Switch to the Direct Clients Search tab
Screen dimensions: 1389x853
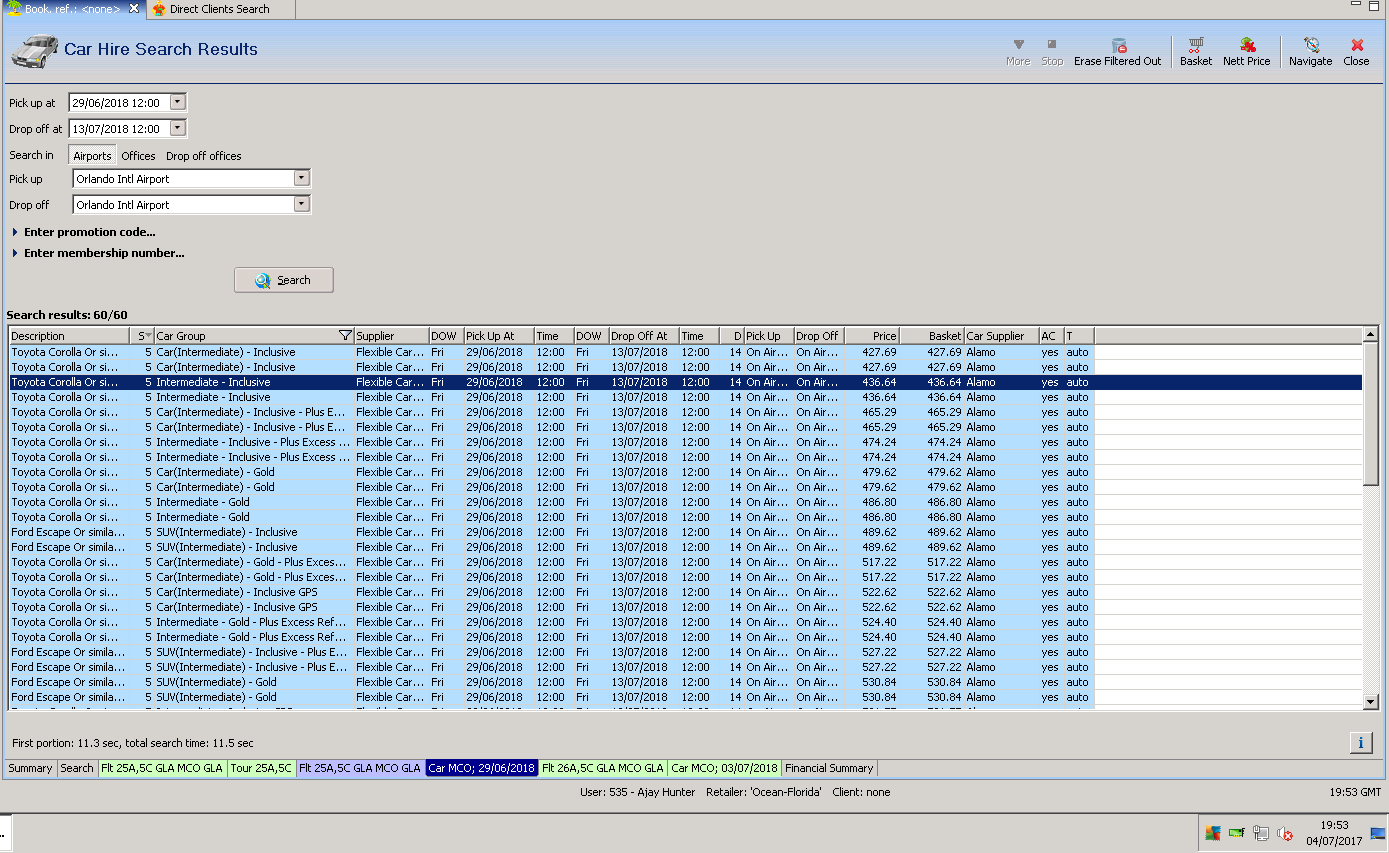[x=219, y=9]
